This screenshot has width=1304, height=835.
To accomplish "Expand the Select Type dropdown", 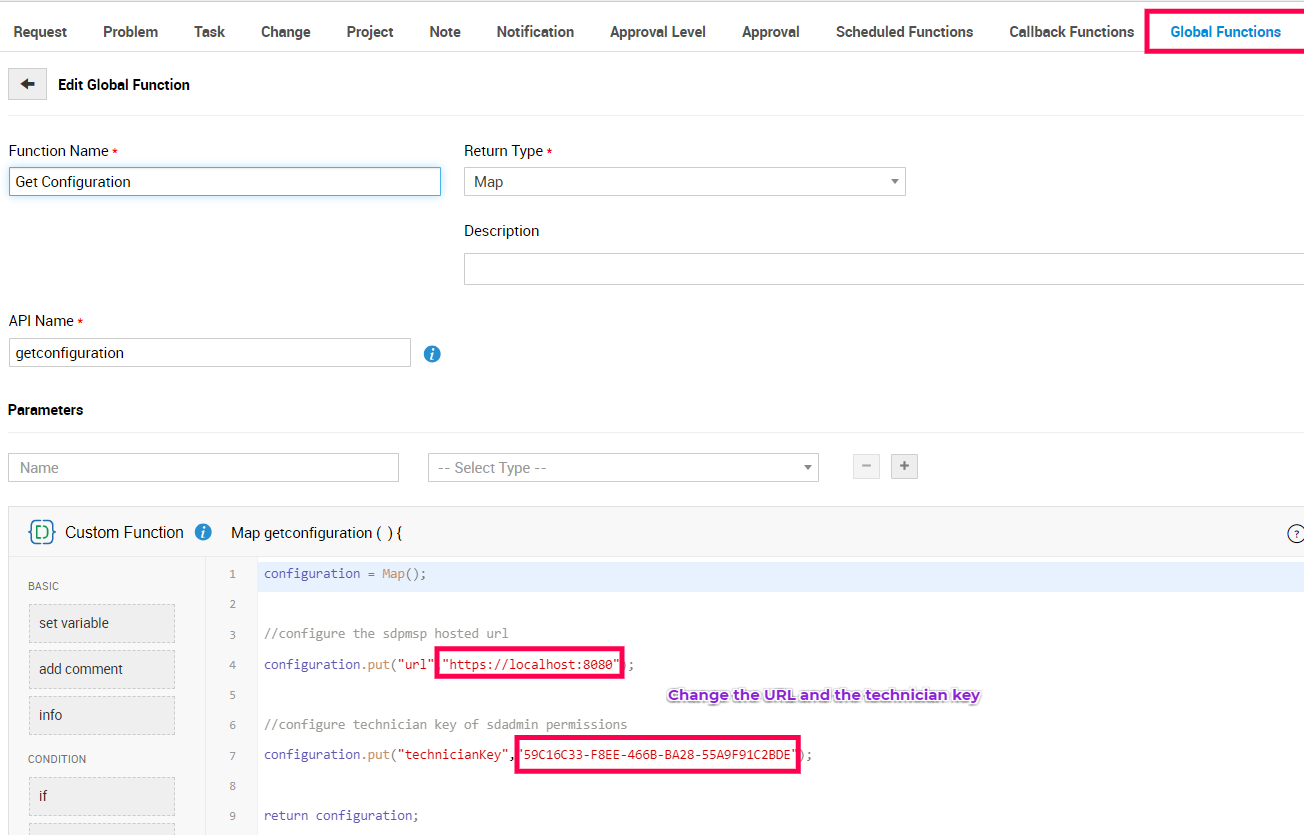I will coord(622,468).
